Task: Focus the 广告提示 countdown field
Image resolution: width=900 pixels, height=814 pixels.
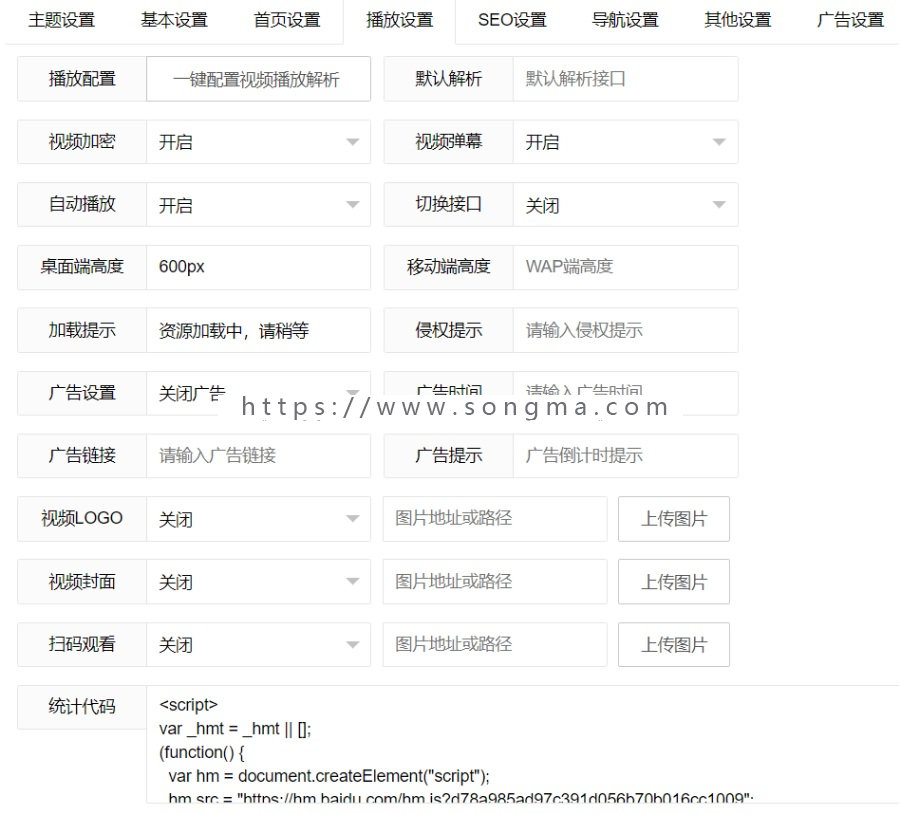Action: tap(625, 456)
